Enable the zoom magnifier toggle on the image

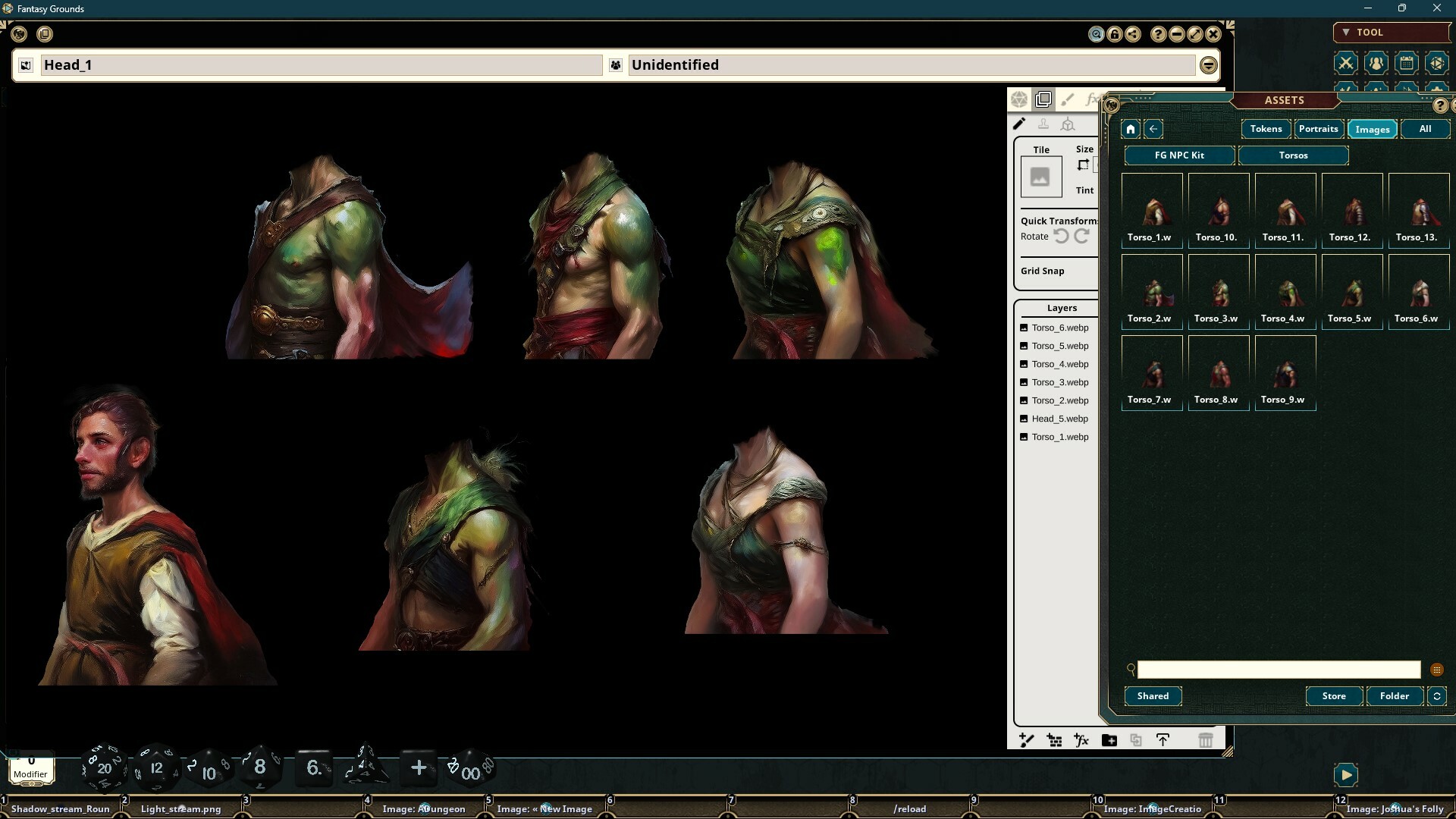(x=1097, y=33)
